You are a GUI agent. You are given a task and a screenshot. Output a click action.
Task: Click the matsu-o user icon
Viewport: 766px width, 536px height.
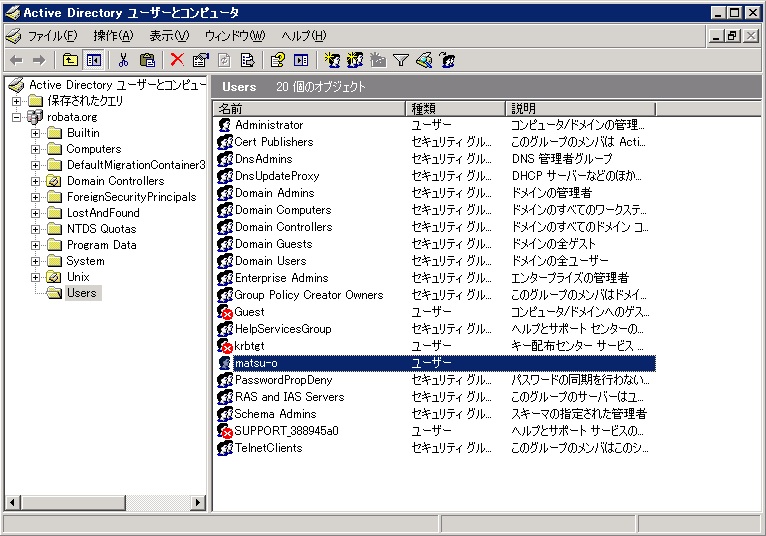coord(225,363)
